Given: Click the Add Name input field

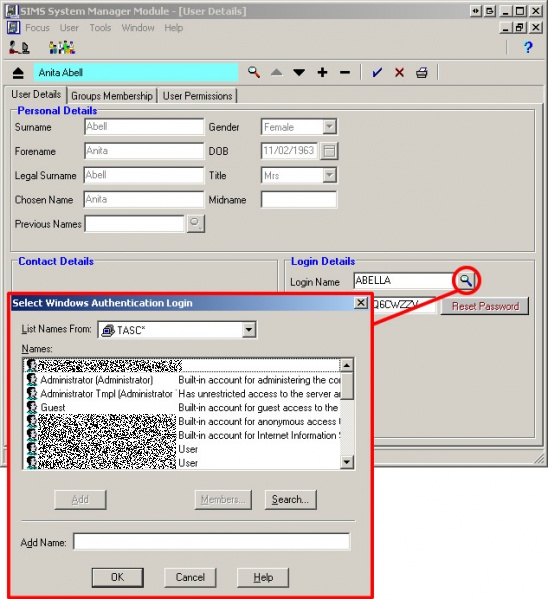Looking at the screenshot, I should (x=211, y=542).
